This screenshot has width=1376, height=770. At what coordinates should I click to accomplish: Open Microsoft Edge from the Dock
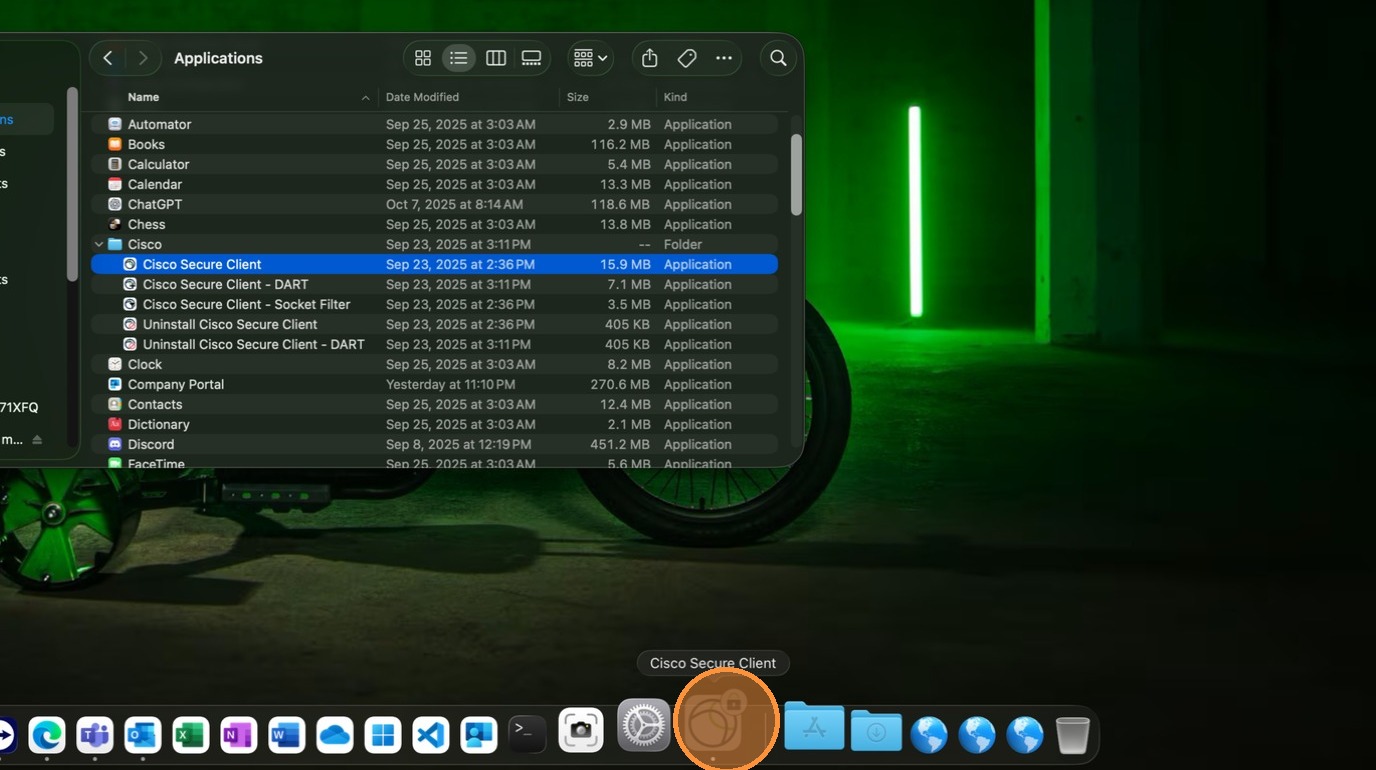pos(47,735)
